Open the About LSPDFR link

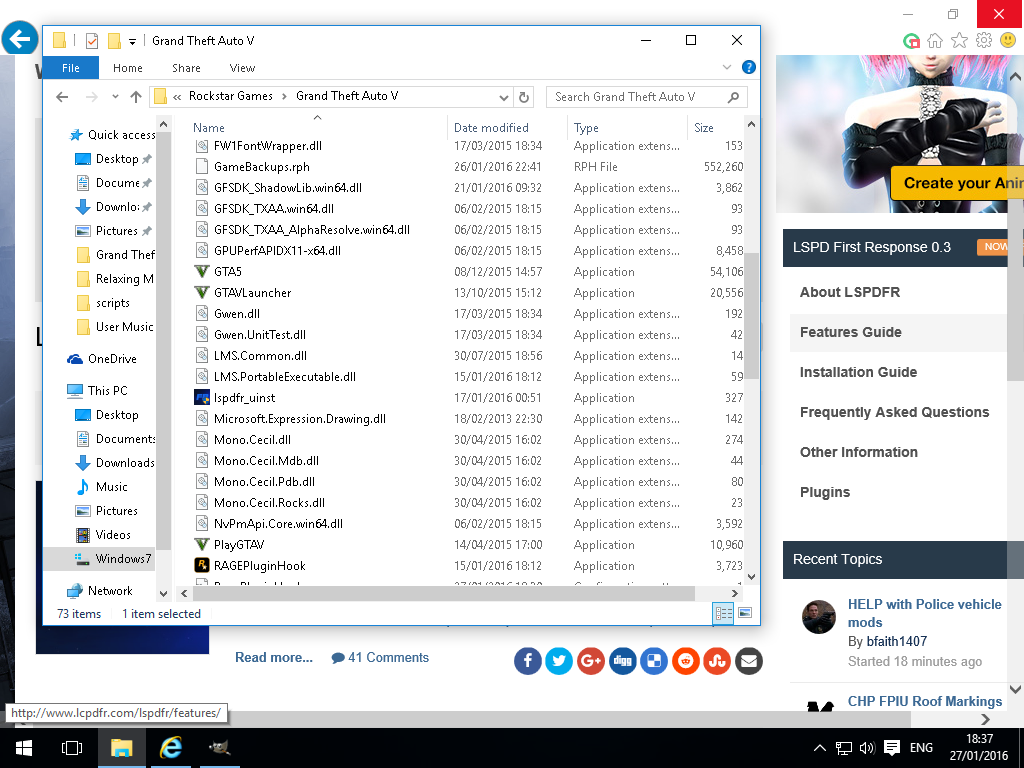pos(850,292)
